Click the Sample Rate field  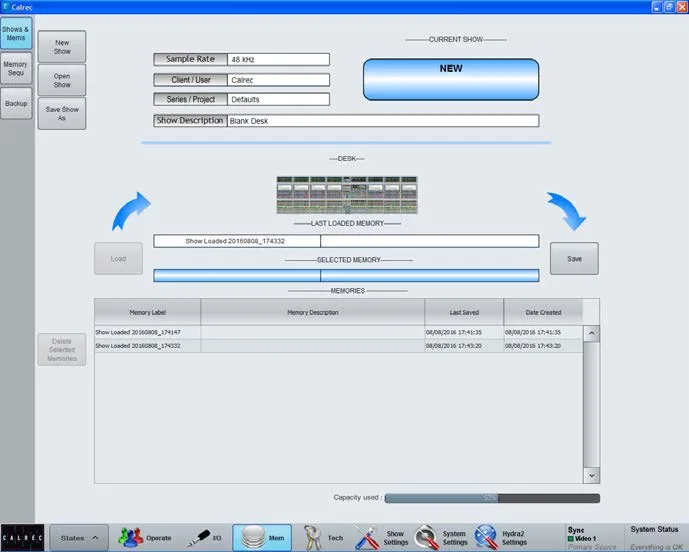point(278,59)
